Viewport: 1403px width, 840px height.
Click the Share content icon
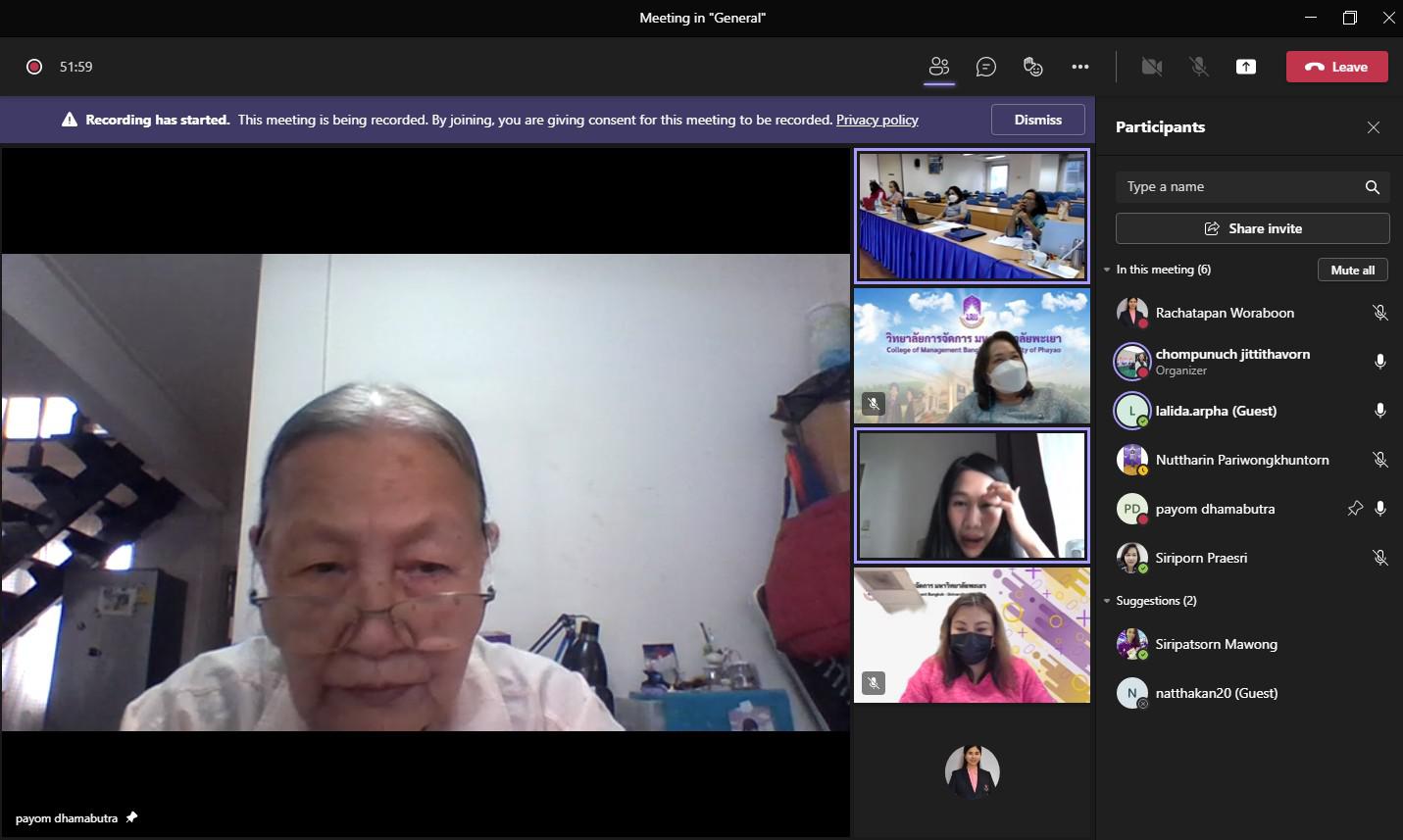[1245, 67]
